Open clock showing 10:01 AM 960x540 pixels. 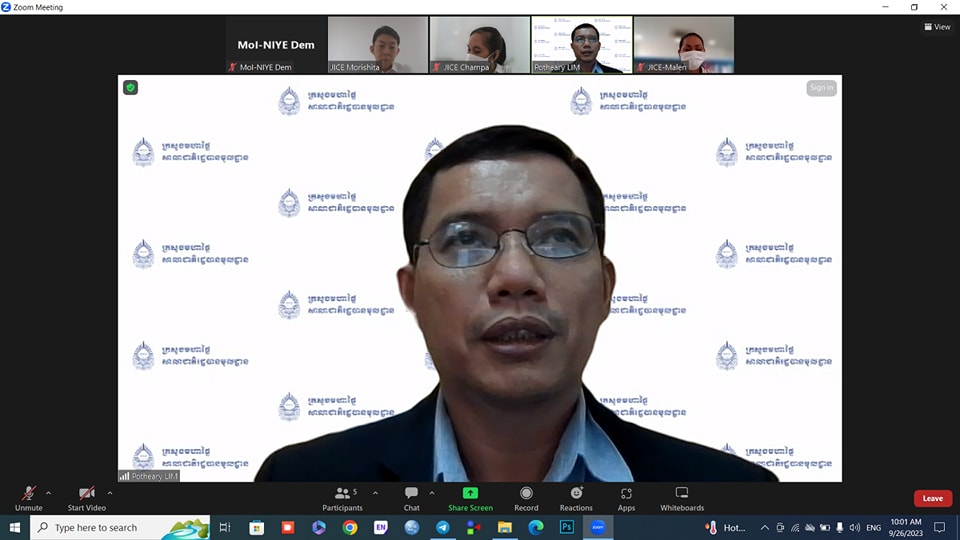coord(906,527)
